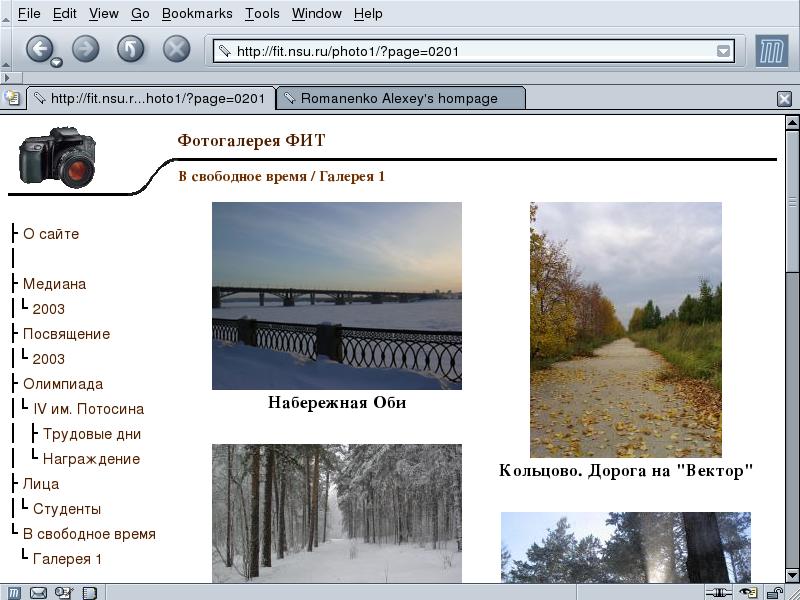Click the vertical scrollbar down arrow
Screen dimensions: 800x600
pos(792,575)
